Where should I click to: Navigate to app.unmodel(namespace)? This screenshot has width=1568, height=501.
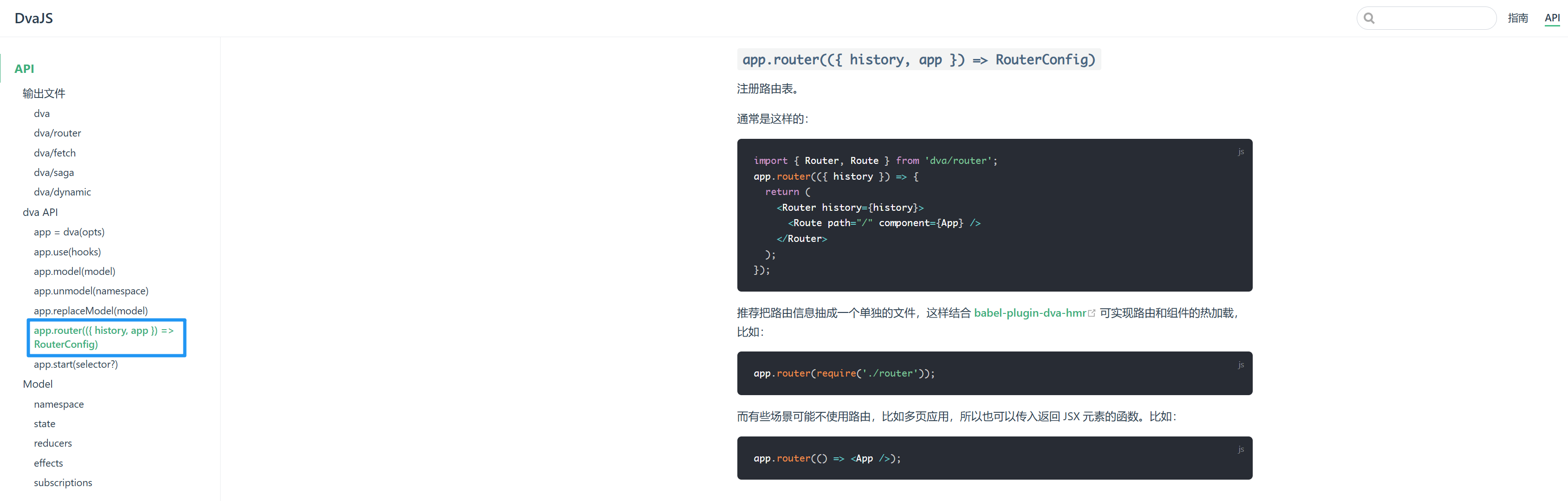tap(91, 291)
